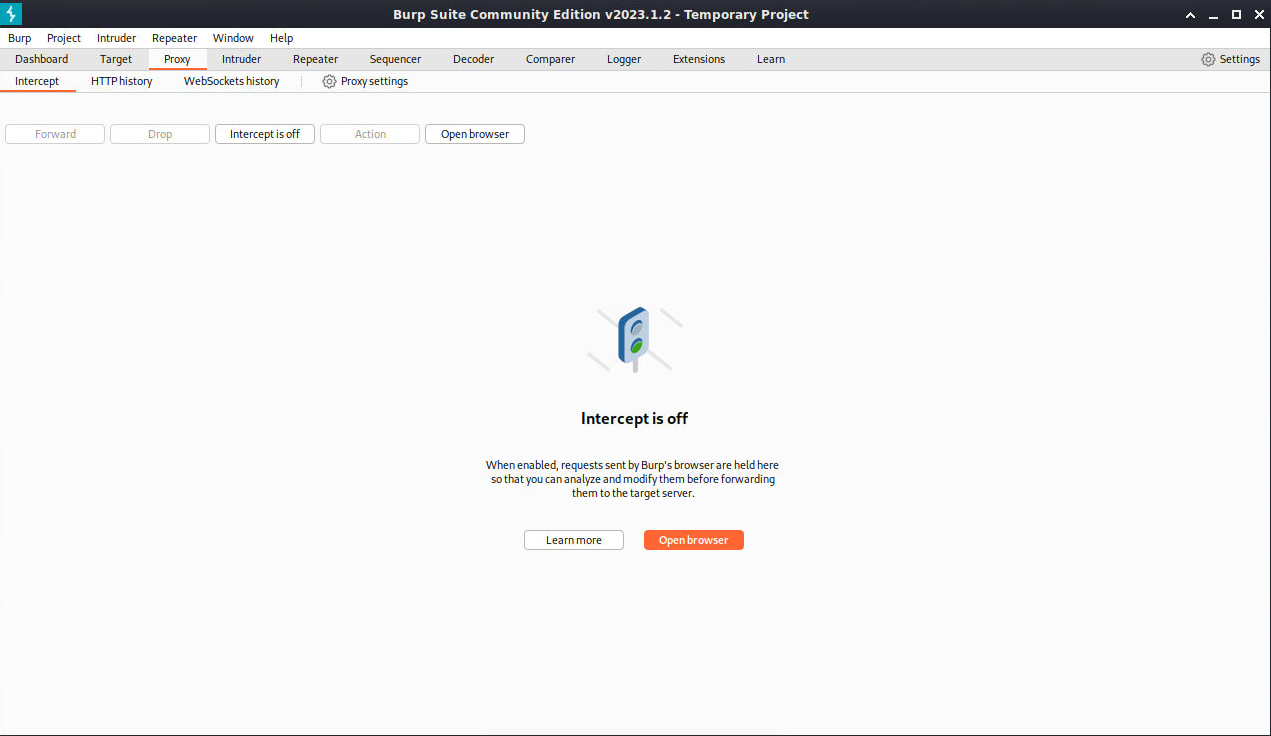Image resolution: width=1271 pixels, height=736 pixels.
Task: Click the Burp Suite logo icon
Action: point(11,14)
